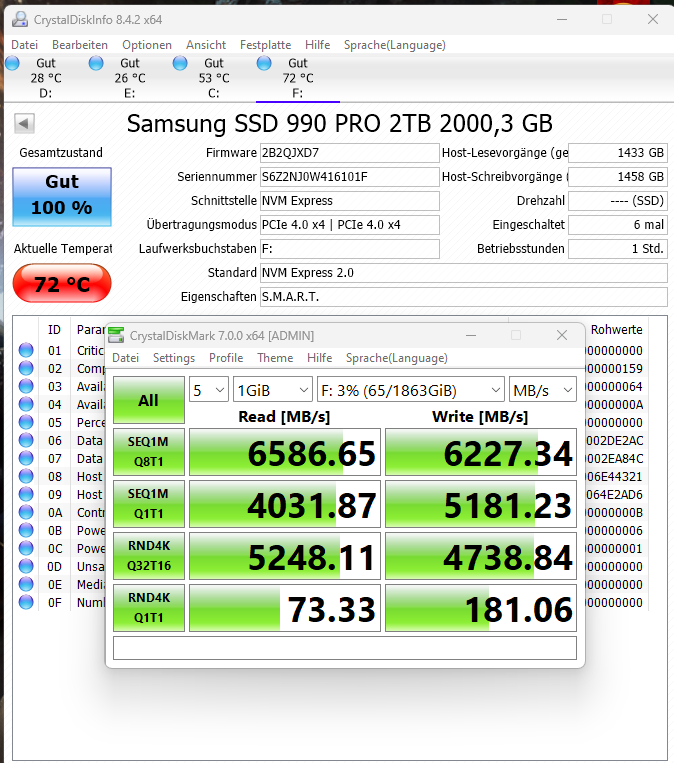Click the Übertragungsmodus field PCIe 4.0 x4
Image resolution: width=674 pixels, height=763 pixels.
(x=349, y=224)
